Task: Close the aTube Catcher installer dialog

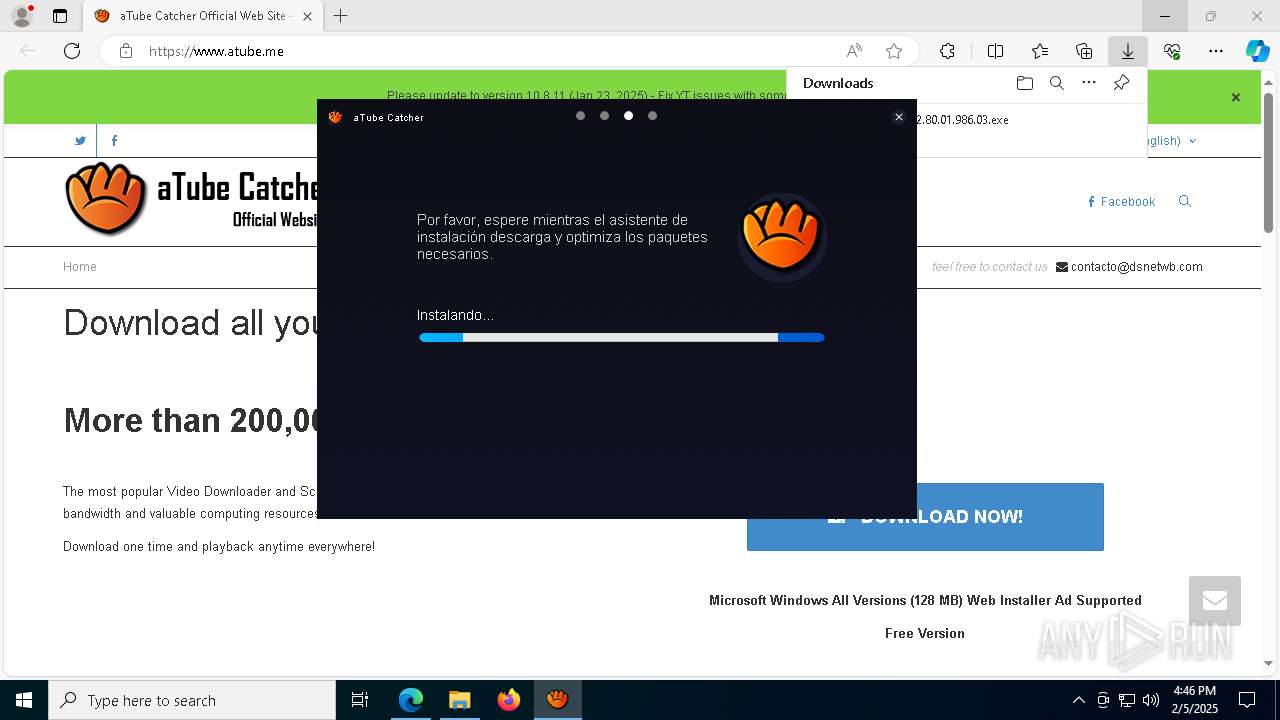Action: click(899, 117)
